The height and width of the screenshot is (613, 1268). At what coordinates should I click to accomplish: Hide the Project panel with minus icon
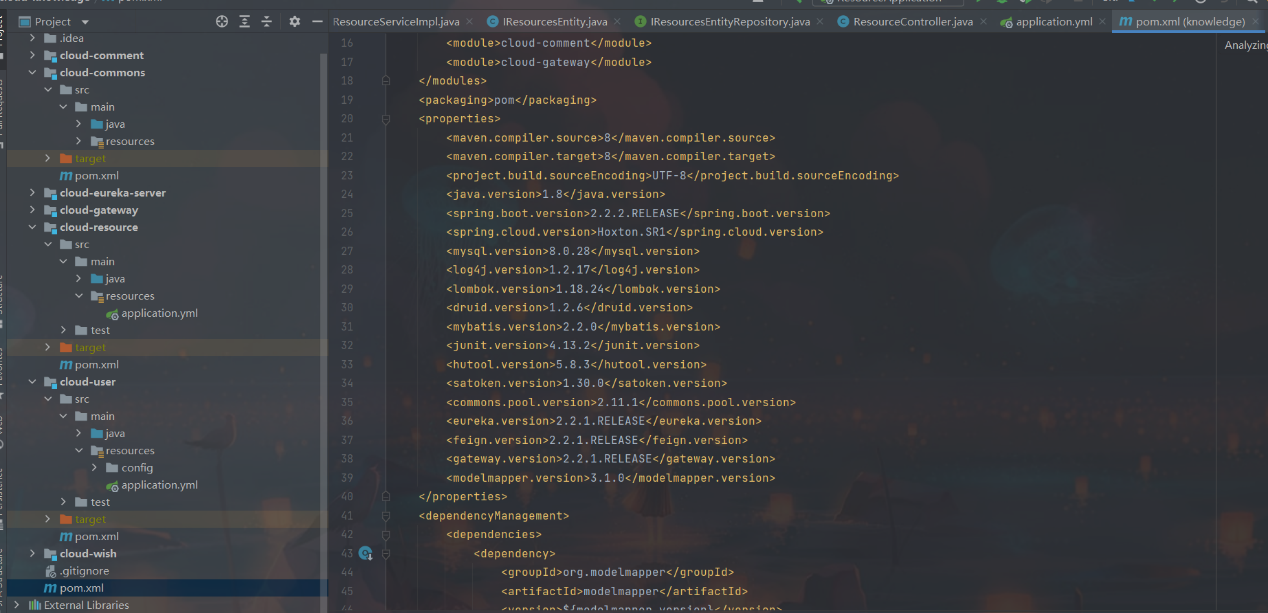point(317,21)
